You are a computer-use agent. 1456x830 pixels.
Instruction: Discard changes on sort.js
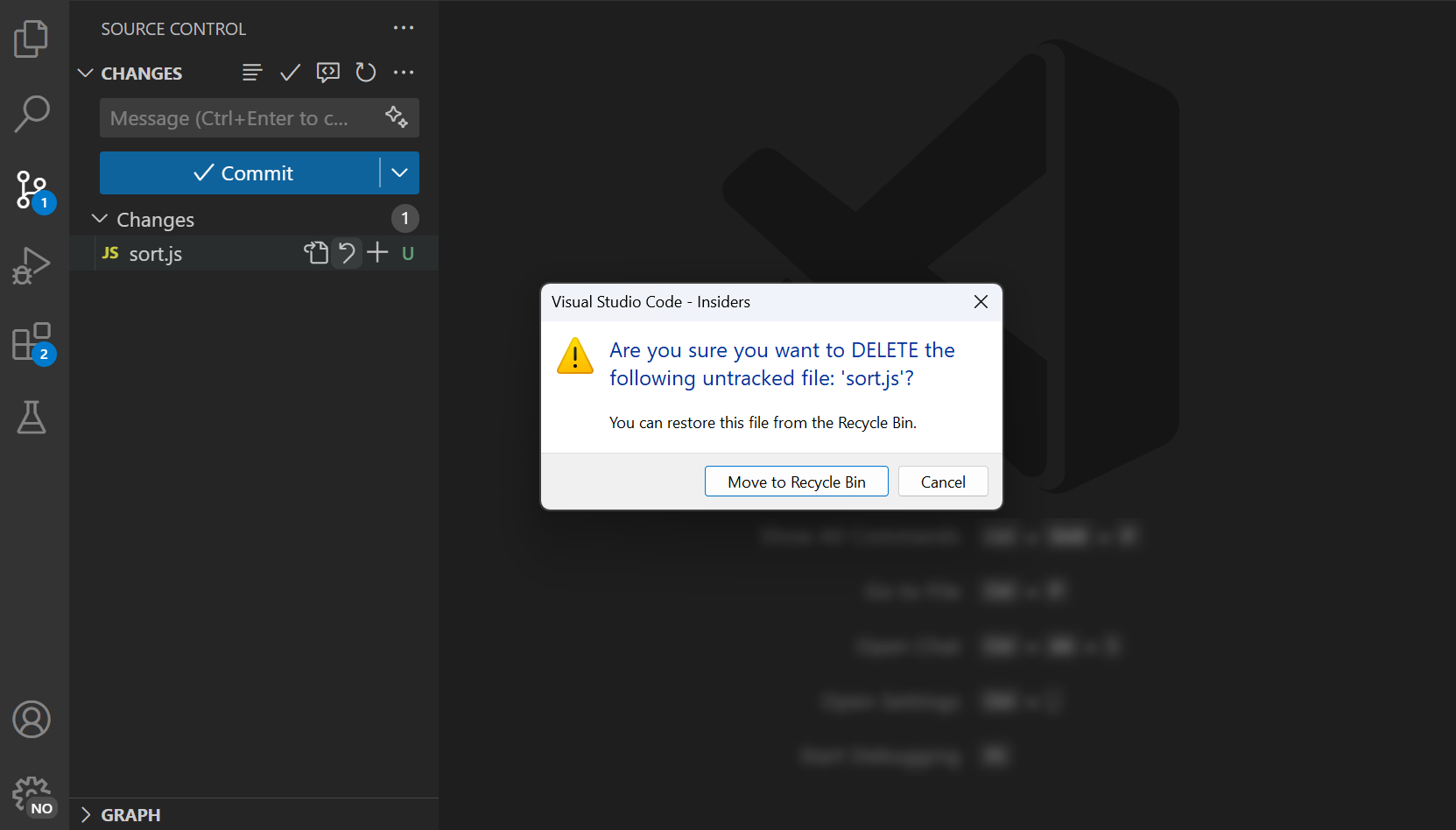(x=347, y=253)
